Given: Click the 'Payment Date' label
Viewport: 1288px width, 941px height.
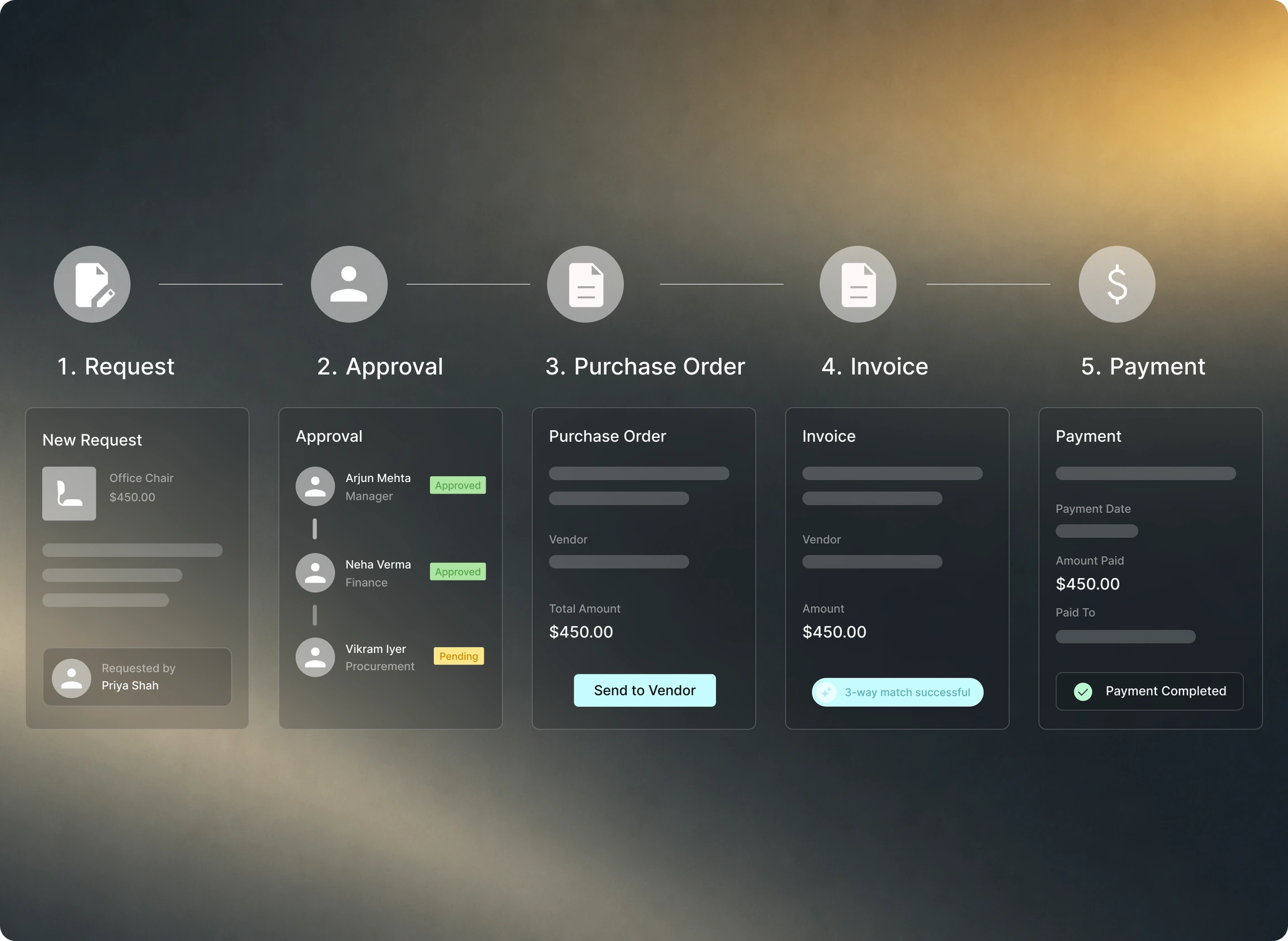Looking at the screenshot, I should [x=1093, y=509].
